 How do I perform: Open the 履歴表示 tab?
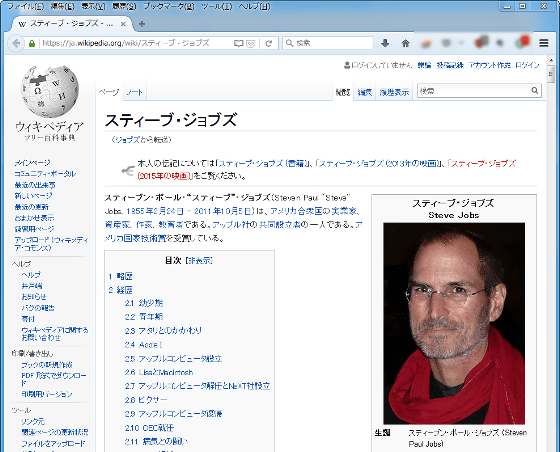(394, 92)
